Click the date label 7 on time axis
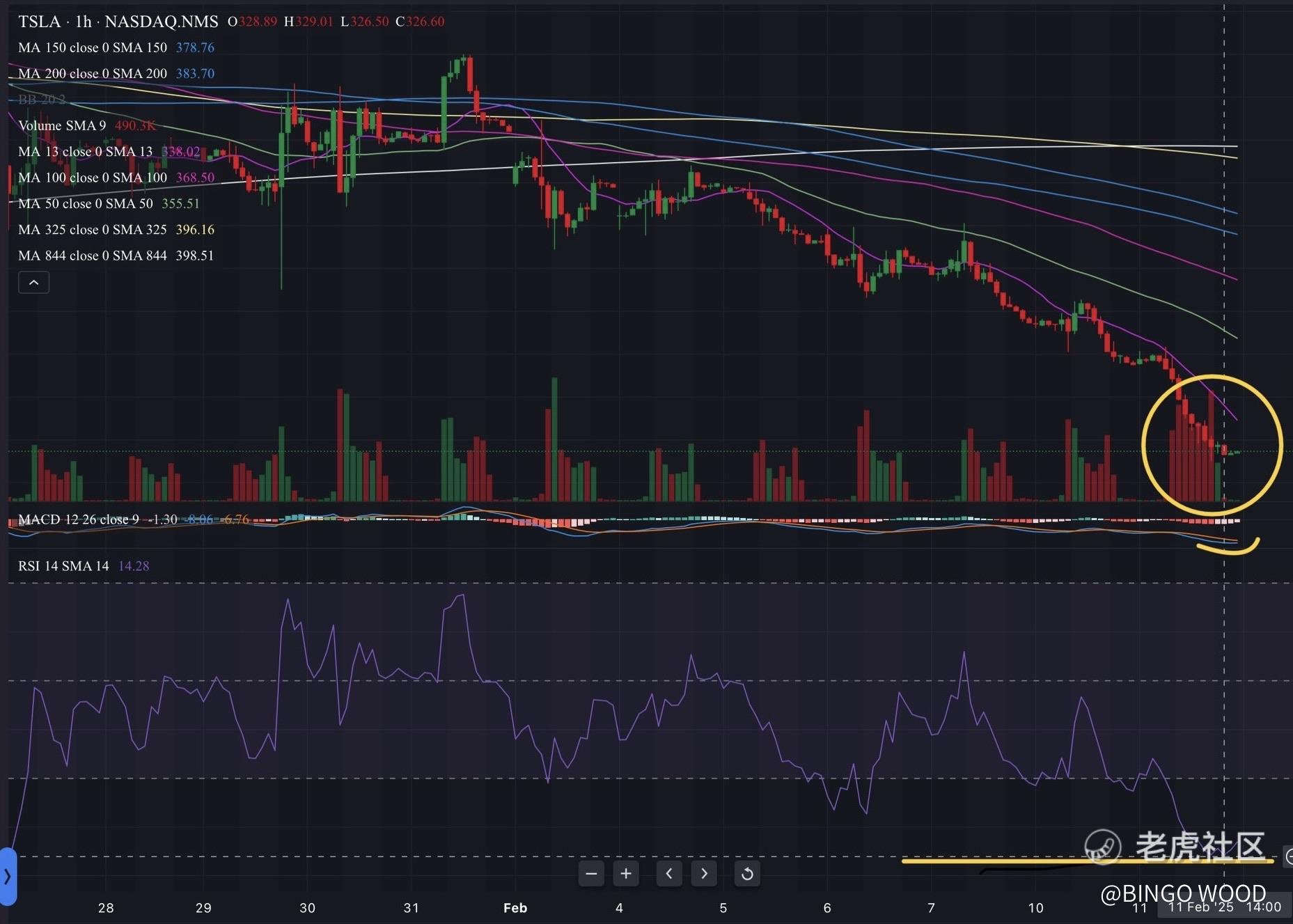Screen dimensions: 1293x924 (931, 908)
